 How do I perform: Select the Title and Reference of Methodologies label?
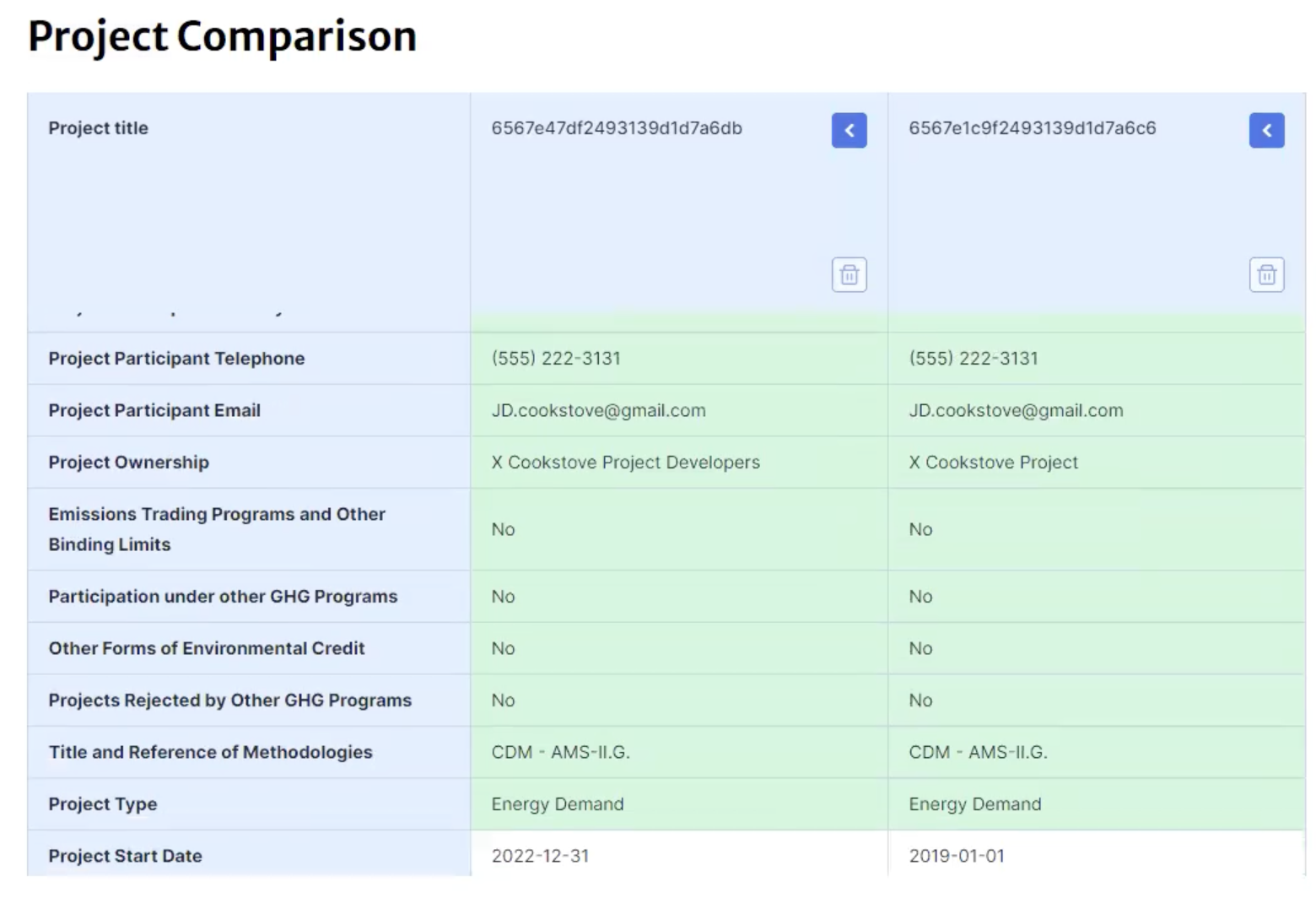tap(210, 752)
